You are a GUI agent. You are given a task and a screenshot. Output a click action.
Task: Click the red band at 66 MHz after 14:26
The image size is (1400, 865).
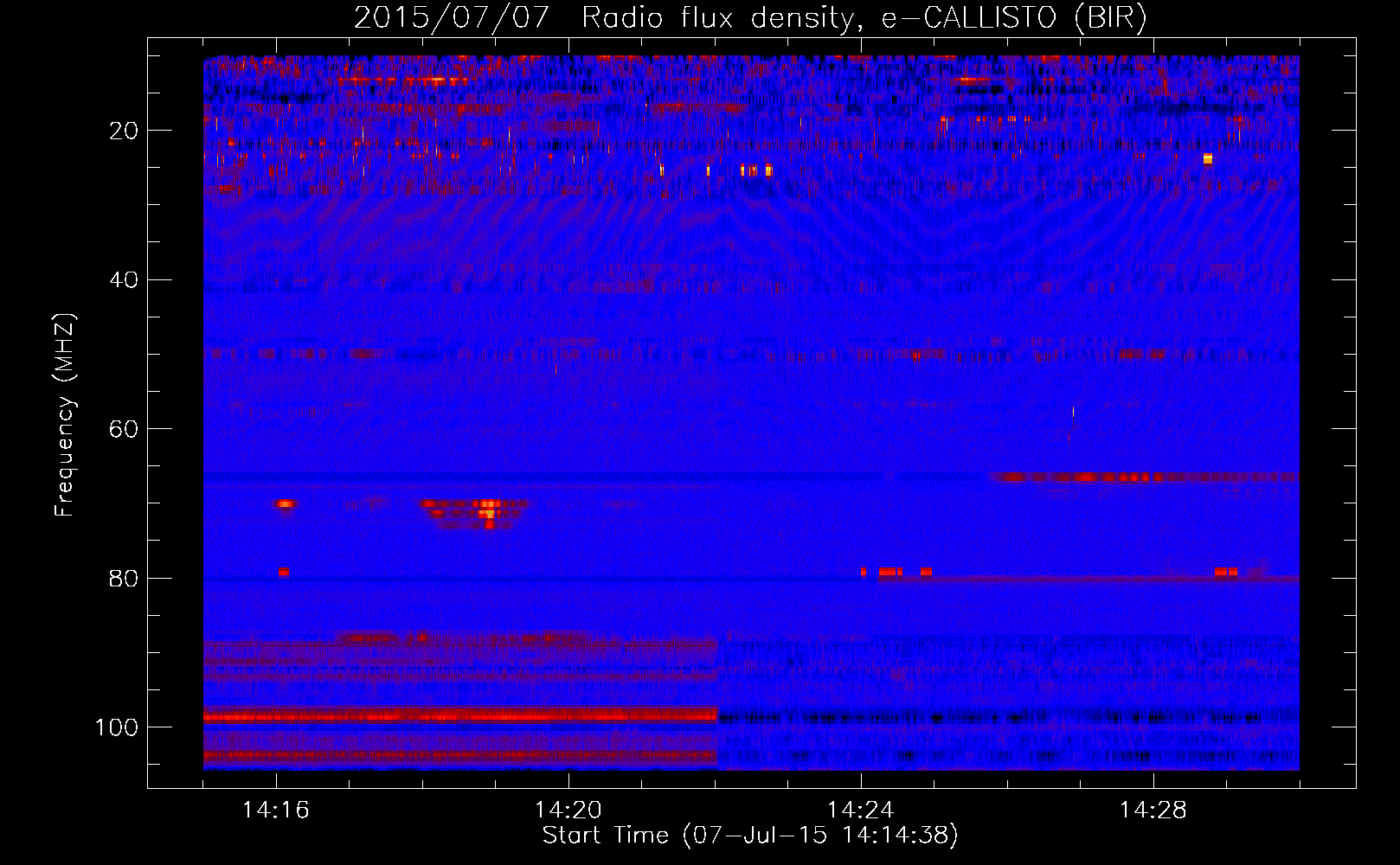[x=1144, y=477]
